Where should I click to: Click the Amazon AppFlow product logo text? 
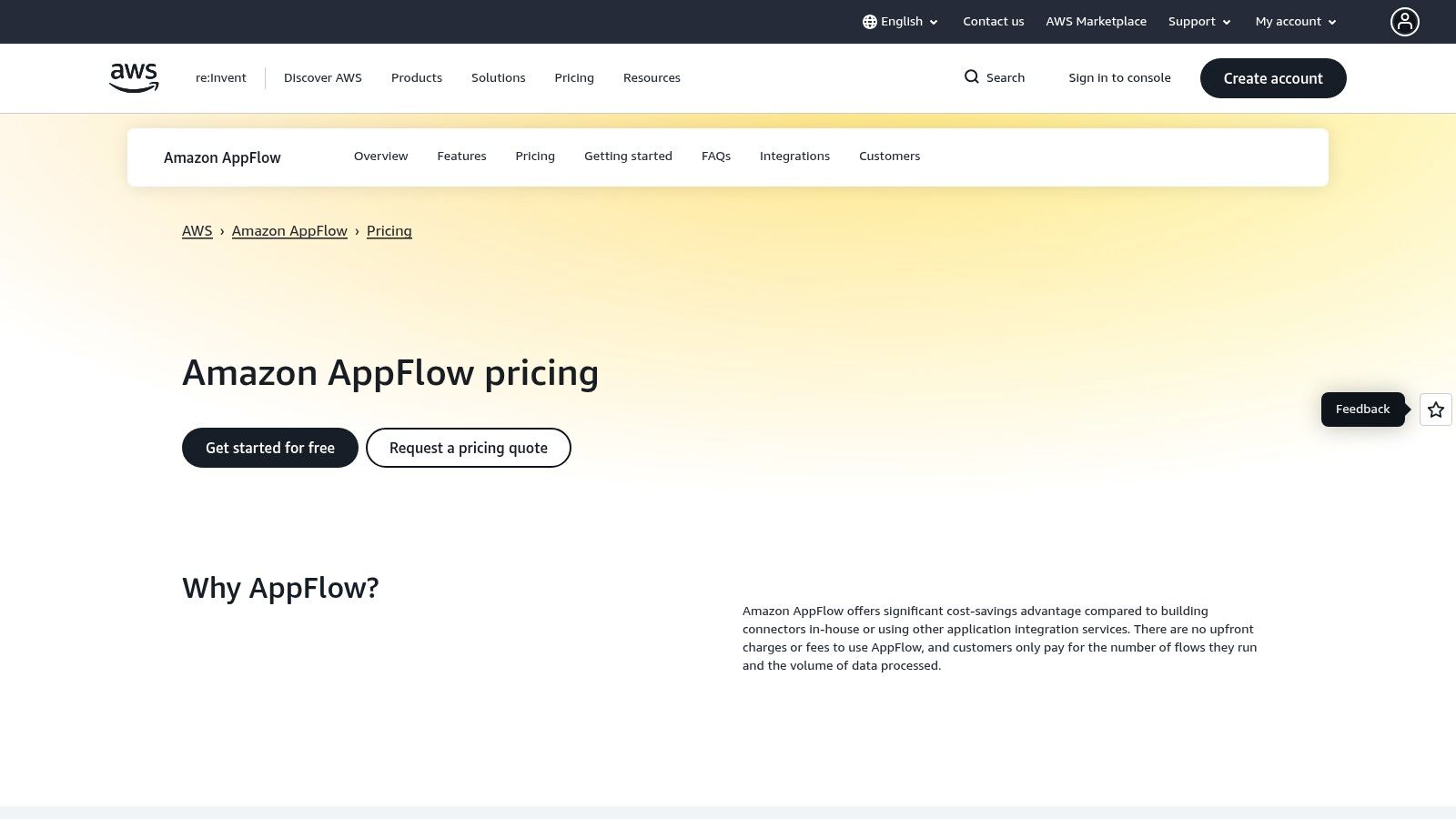tap(222, 157)
